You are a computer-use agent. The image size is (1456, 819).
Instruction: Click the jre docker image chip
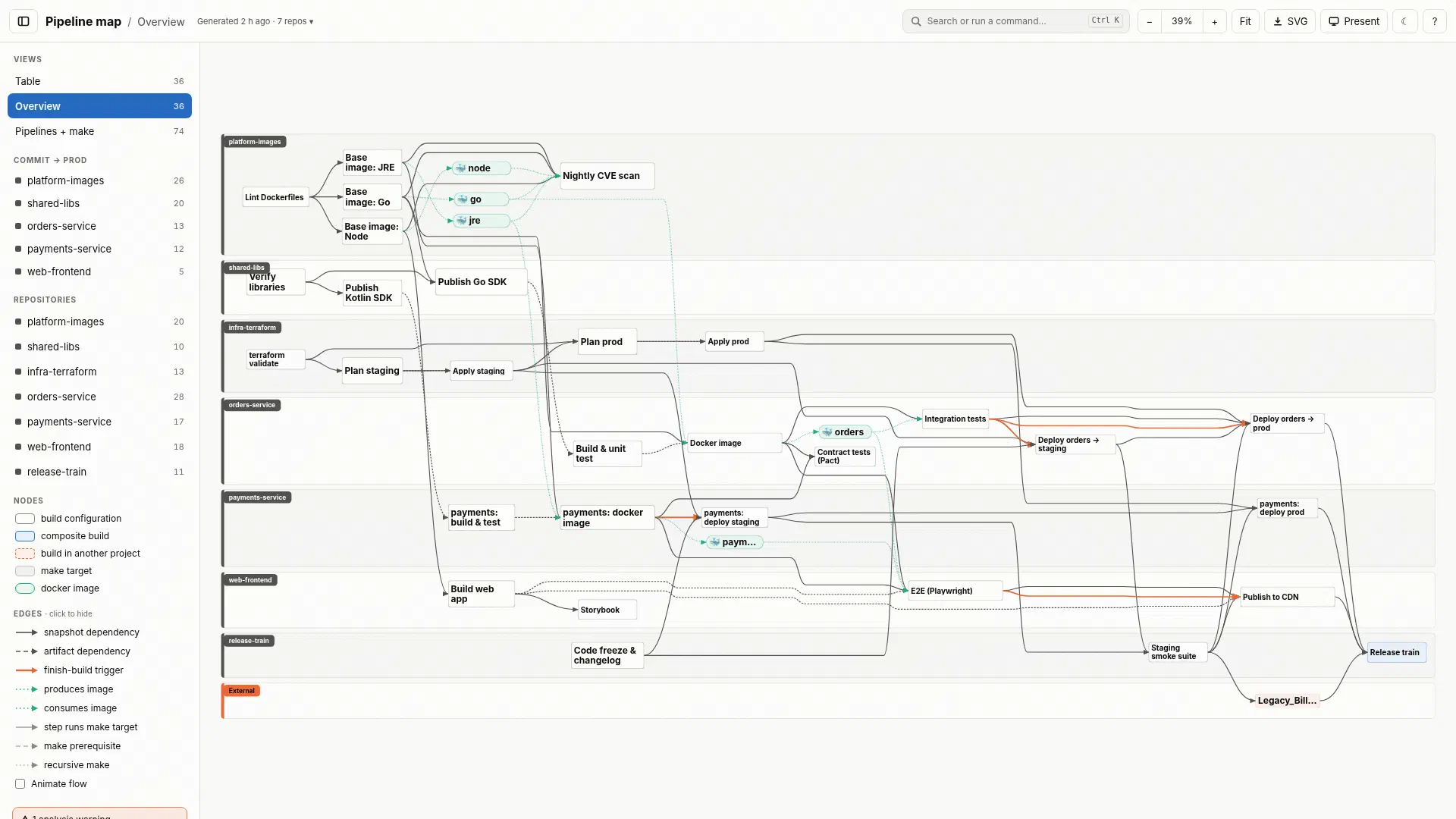tap(482, 221)
